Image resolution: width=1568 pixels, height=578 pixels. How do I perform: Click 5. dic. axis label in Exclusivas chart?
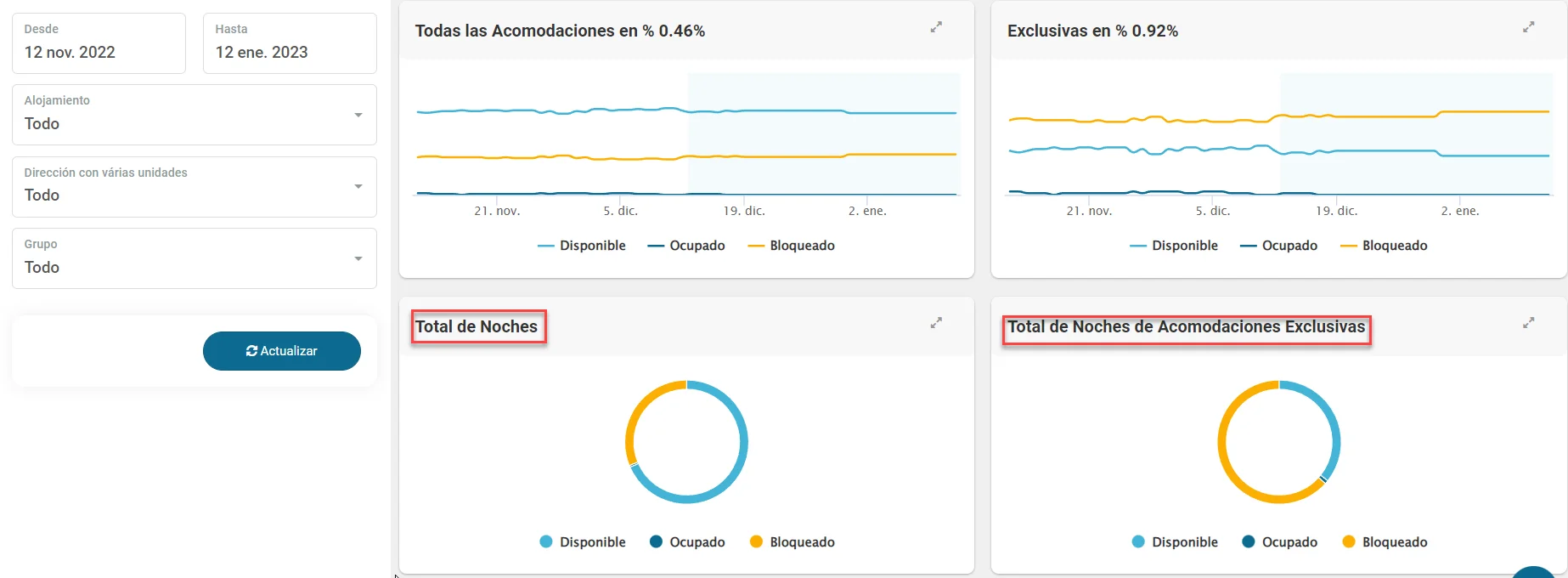(x=1213, y=211)
